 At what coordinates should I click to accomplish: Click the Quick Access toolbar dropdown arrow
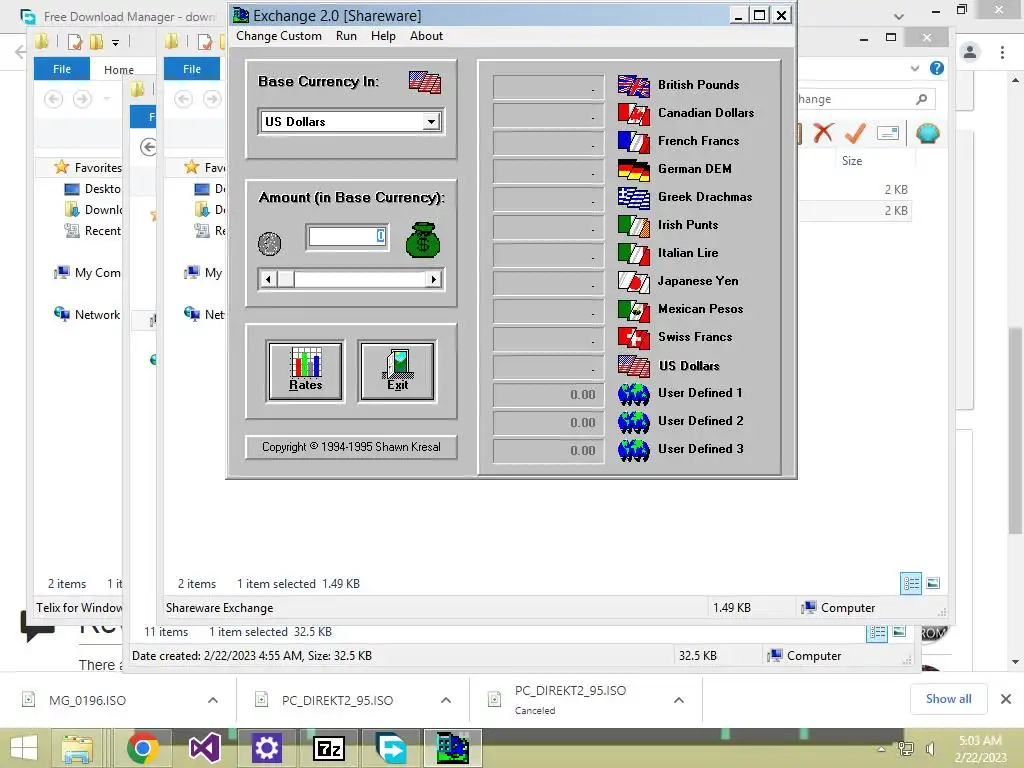pyautogui.click(x=116, y=43)
